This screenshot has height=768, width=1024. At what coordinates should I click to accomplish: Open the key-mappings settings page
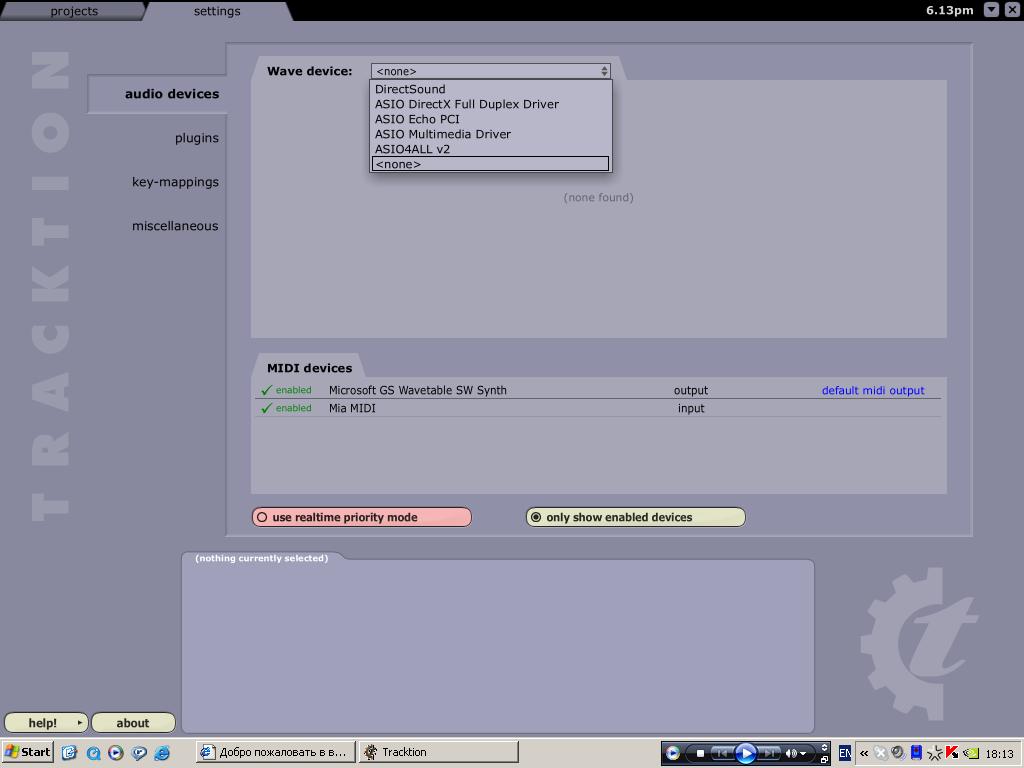(x=175, y=182)
